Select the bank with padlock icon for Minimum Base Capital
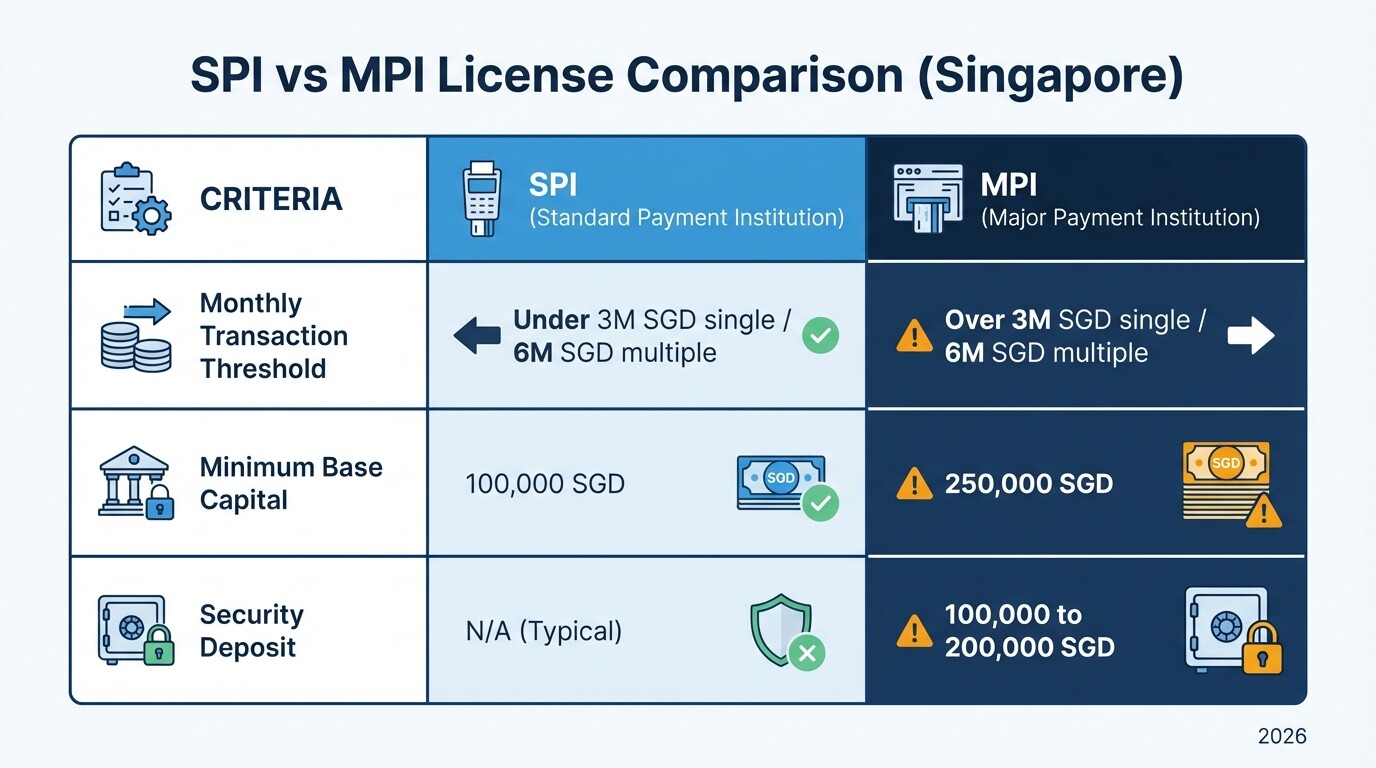 click(137, 480)
